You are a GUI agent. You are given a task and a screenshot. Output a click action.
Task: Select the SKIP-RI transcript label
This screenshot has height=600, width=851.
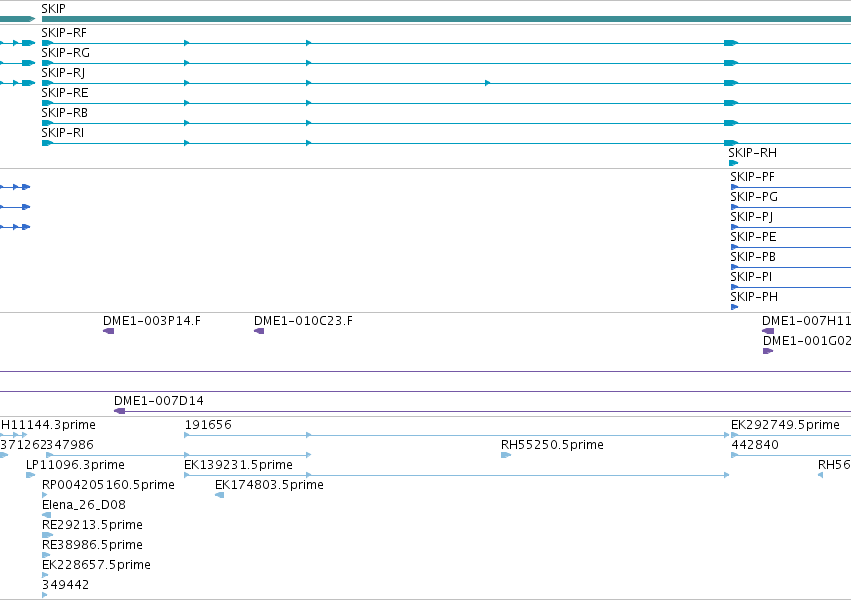click(x=62, y=133)
